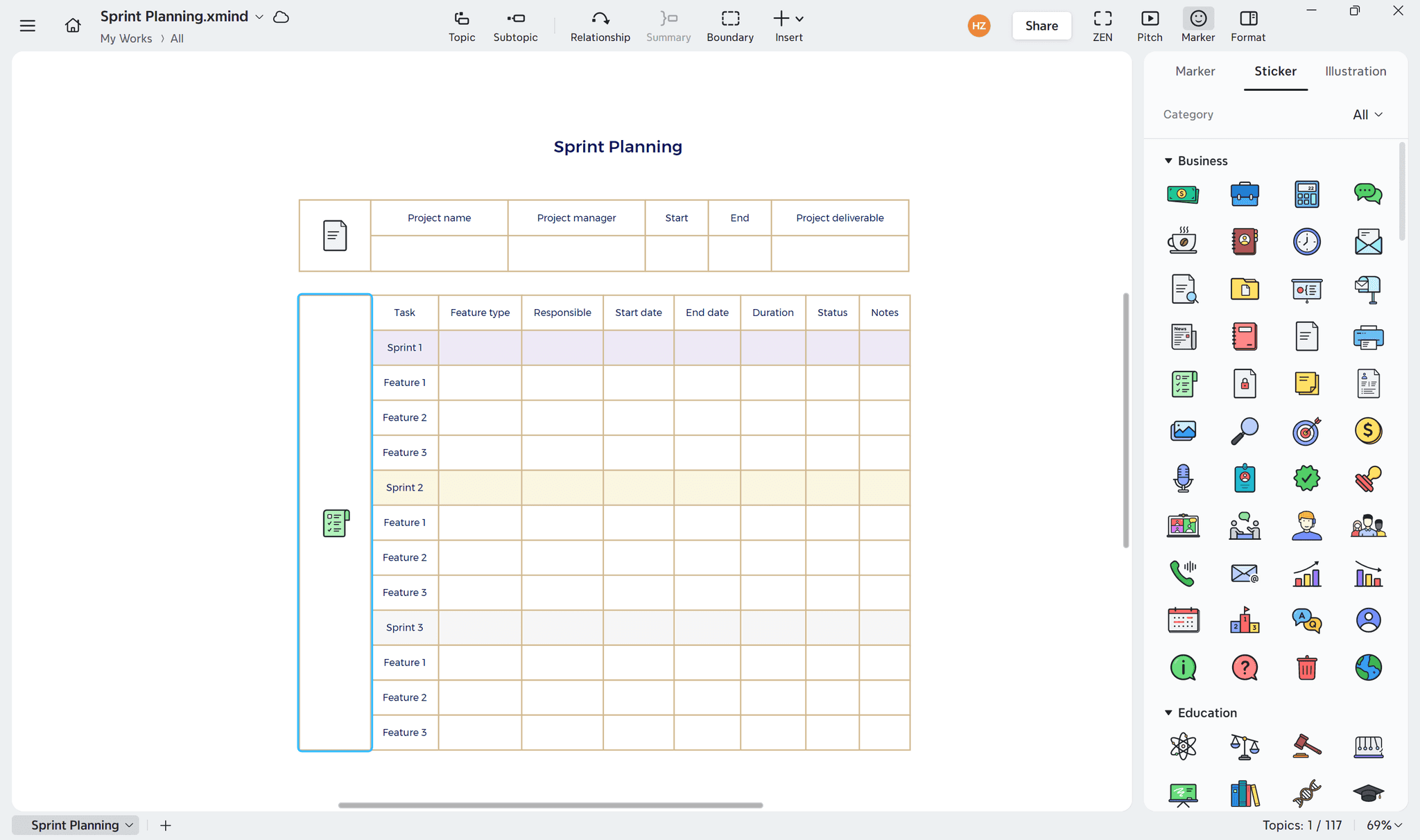Viewport: 1420px width, 840px height.
Task: Open the Sprint Planning sheet dropdown
Action: coord(128,825)
